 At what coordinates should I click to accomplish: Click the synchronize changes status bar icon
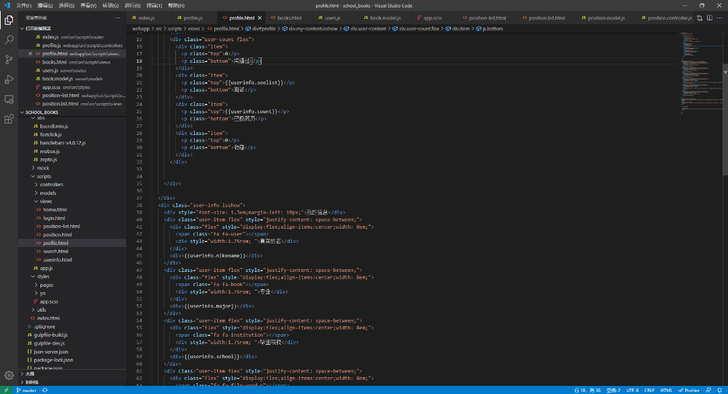coord(45,390)
